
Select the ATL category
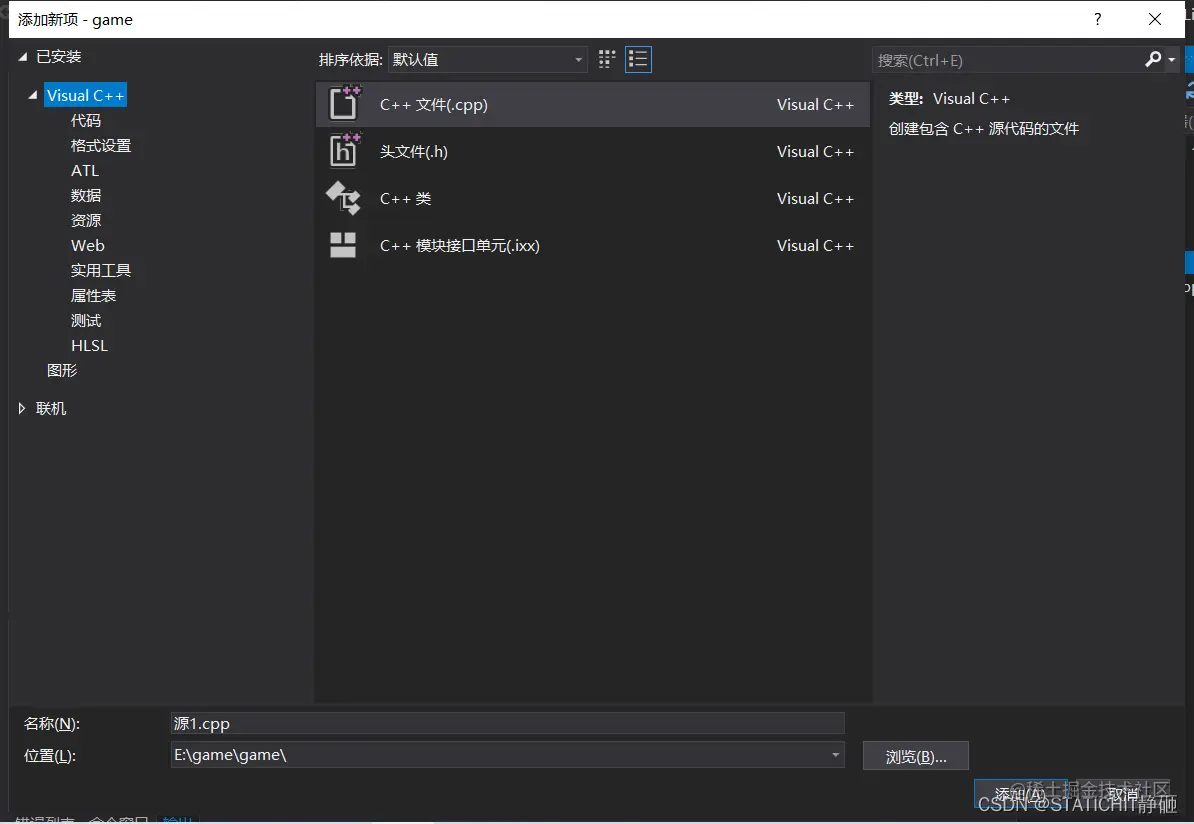tap(85, 171)
